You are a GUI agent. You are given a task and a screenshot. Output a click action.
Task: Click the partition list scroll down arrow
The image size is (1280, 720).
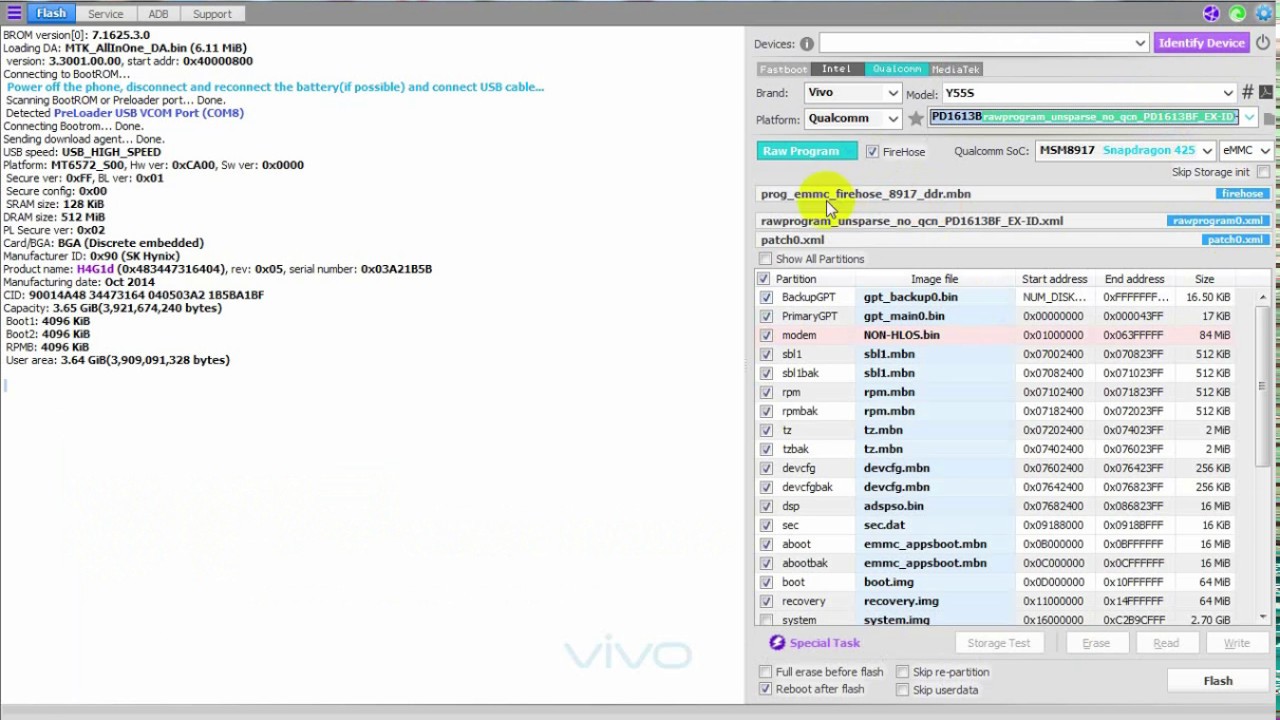point(1263,618)
